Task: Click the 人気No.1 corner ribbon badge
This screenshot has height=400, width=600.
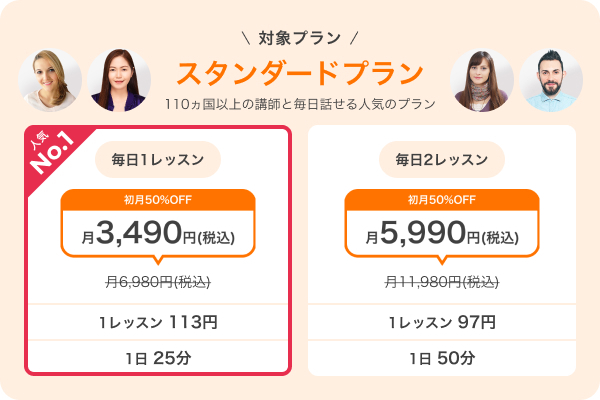Action: [x=52, y=153]
